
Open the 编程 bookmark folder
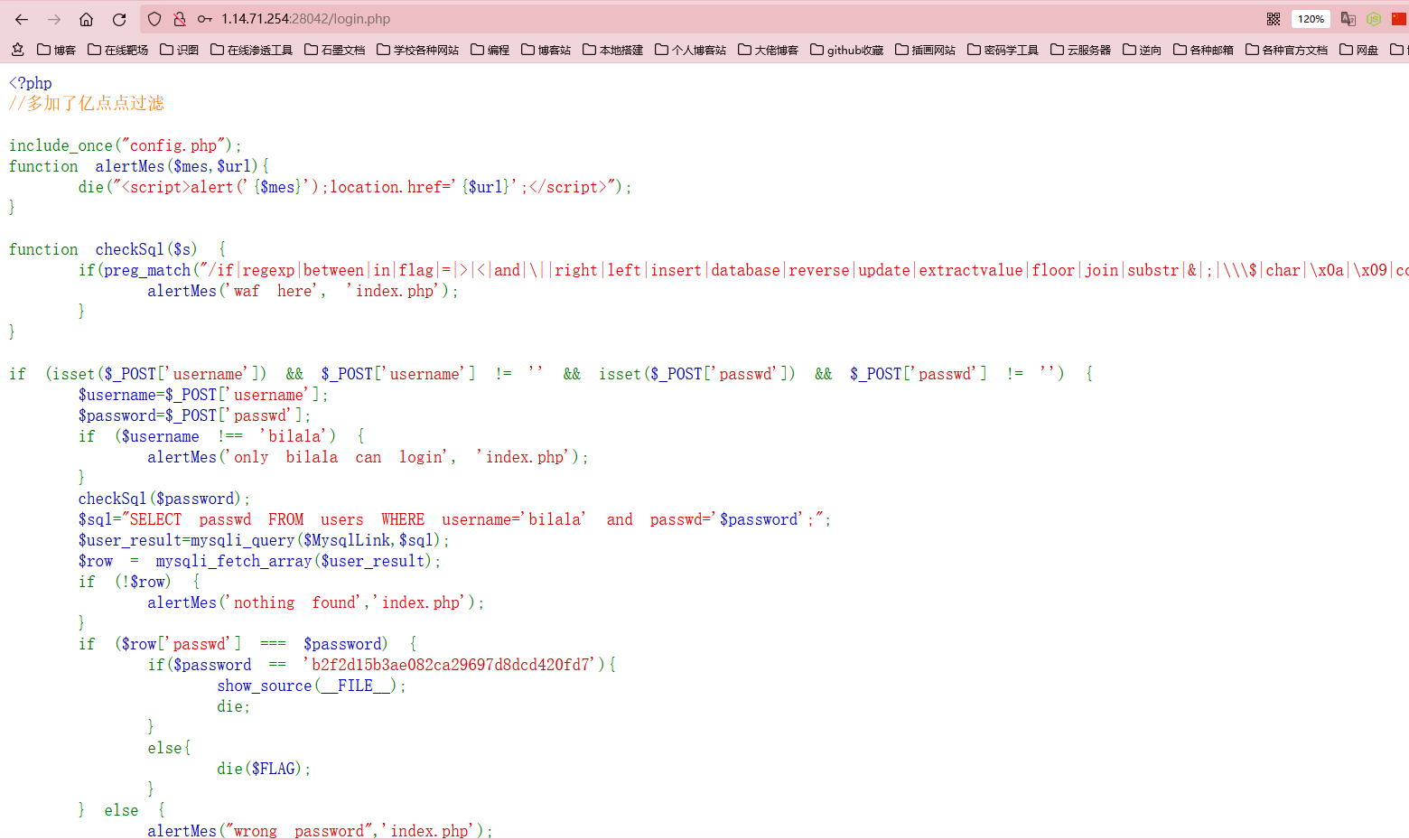point(490,50)
